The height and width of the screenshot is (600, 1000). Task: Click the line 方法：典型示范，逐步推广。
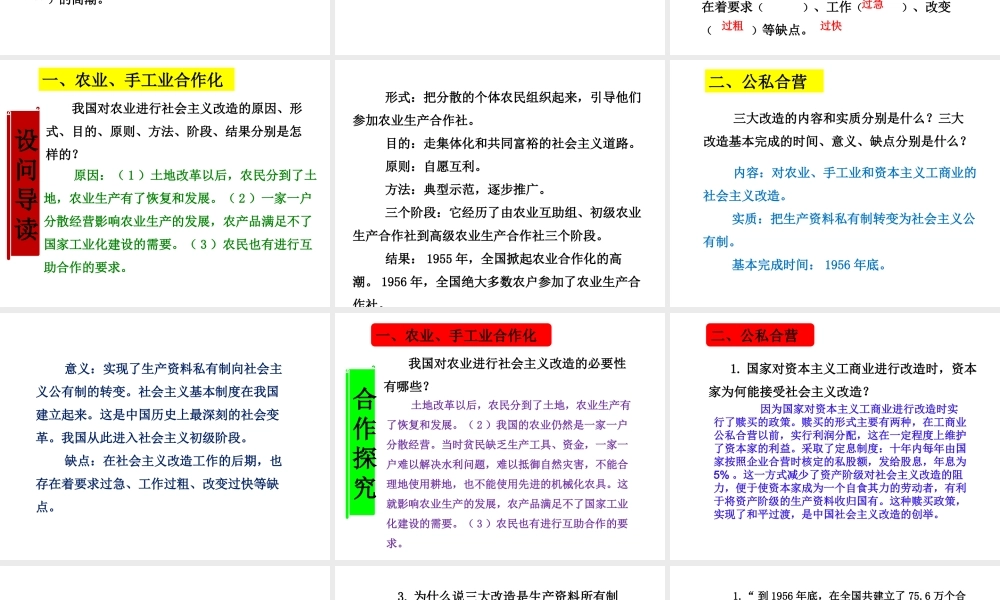pyautogui.click(x=466, y=189)
